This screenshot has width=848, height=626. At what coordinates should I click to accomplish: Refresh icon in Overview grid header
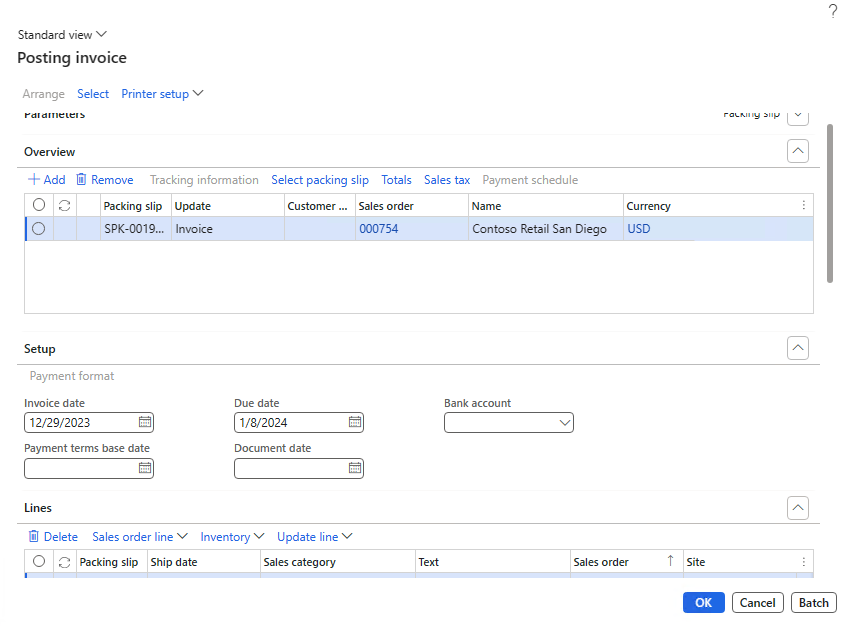pos(64,205)
